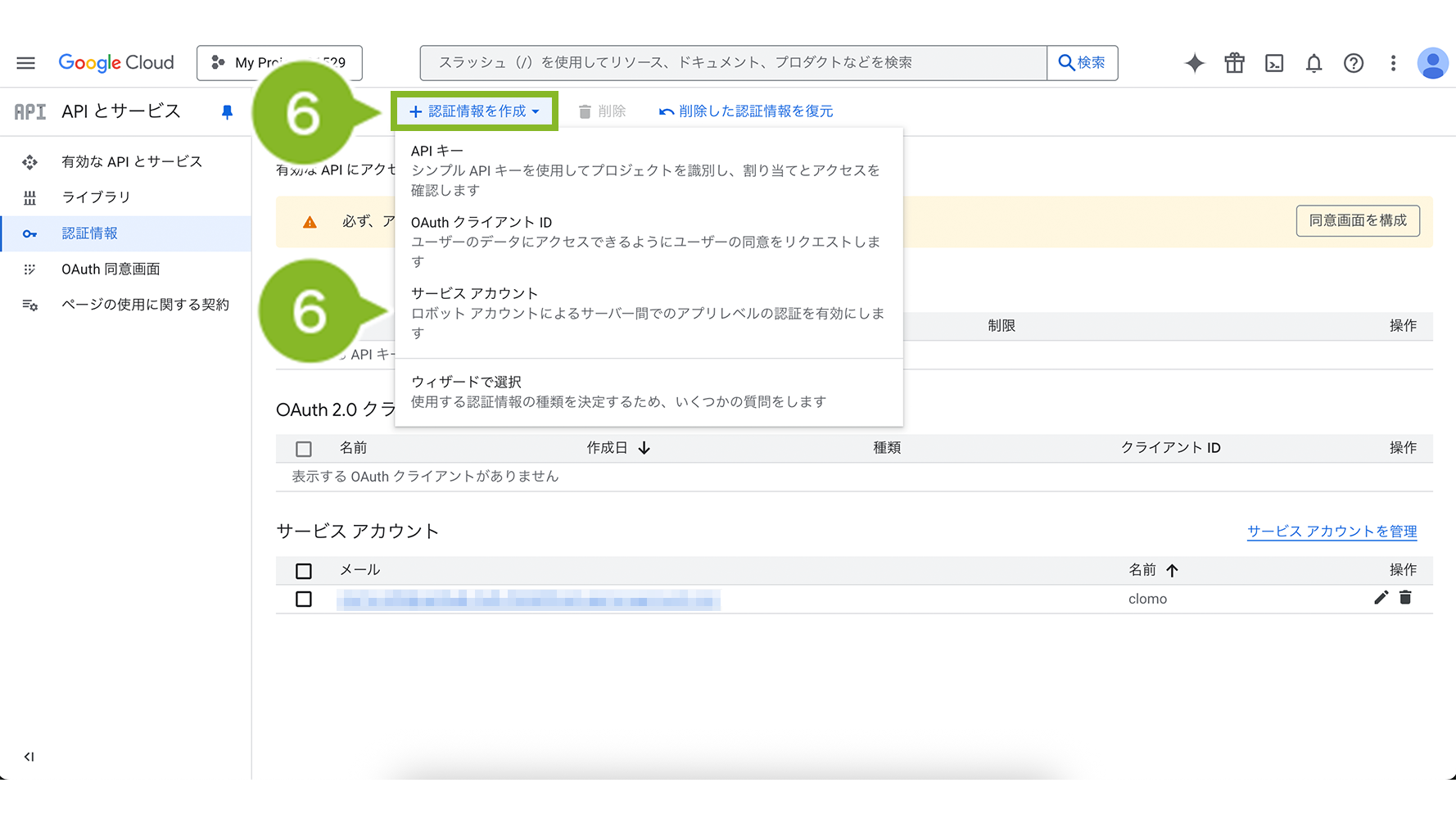Click the user account avatar
The width and height of the screenshot is (1456, 819).
[1432, 63]
